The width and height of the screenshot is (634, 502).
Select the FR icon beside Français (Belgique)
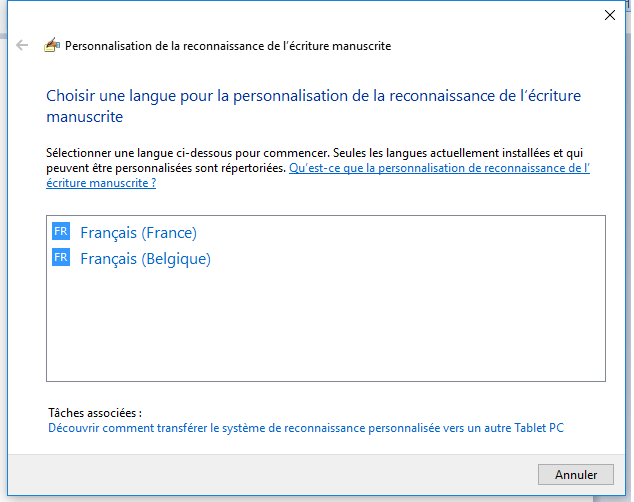[61, 257]
